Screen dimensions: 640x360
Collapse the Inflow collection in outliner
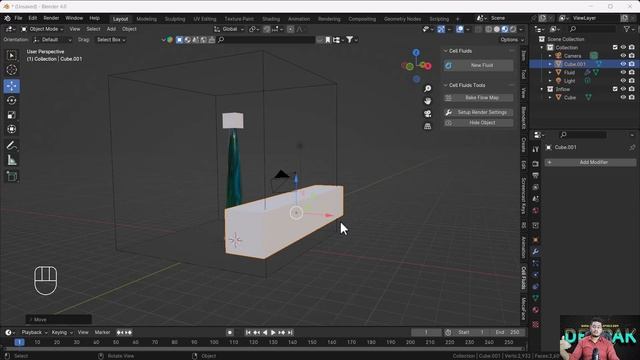point(542,89)
